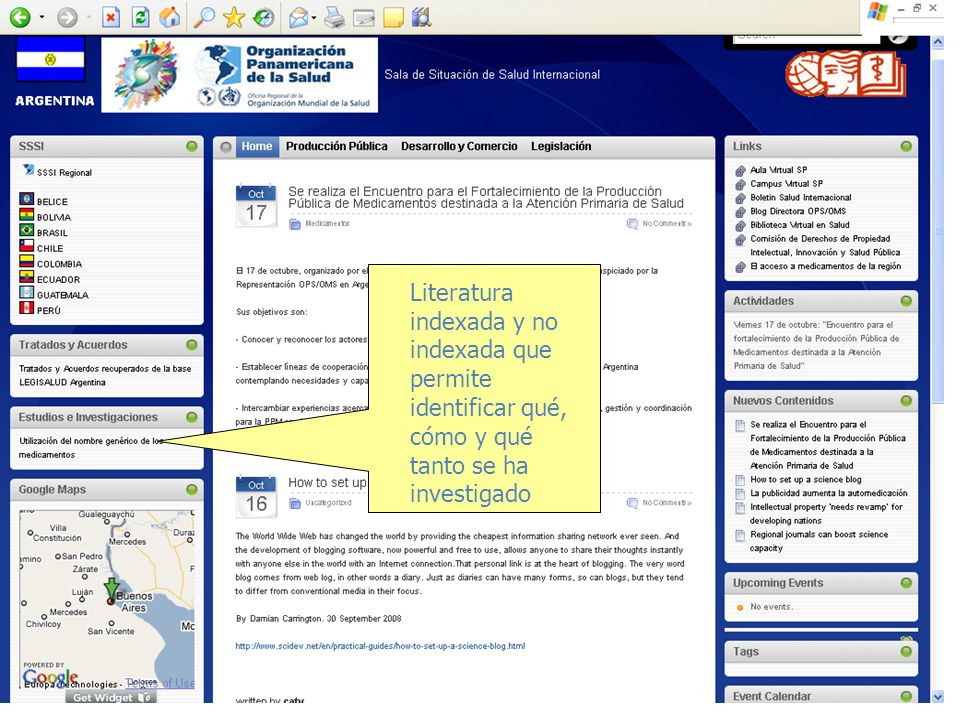Screen dimensions: 960x720
Task: Open the scidev.net science blog URL
Action: tap(380, 646)
